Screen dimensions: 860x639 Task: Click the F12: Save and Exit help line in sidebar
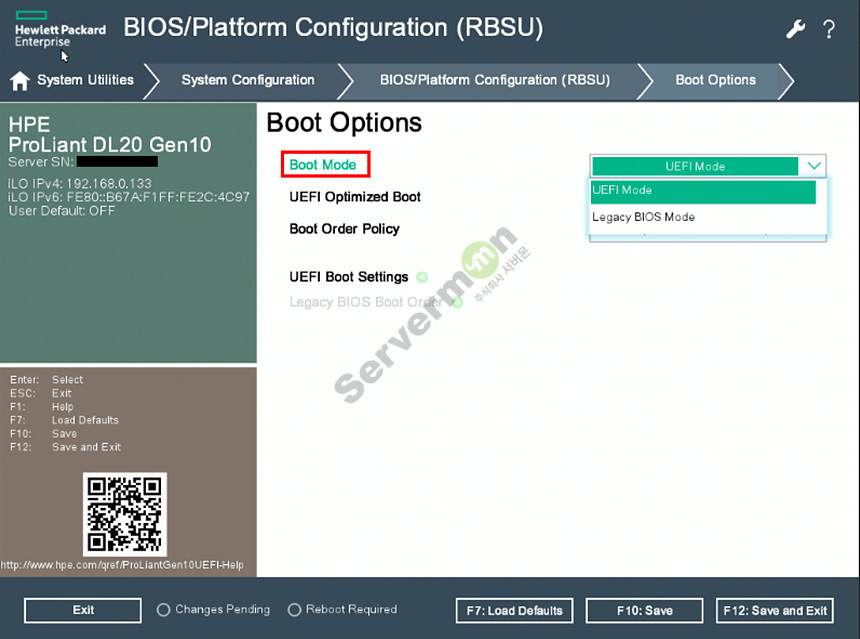tap(65, 447)
